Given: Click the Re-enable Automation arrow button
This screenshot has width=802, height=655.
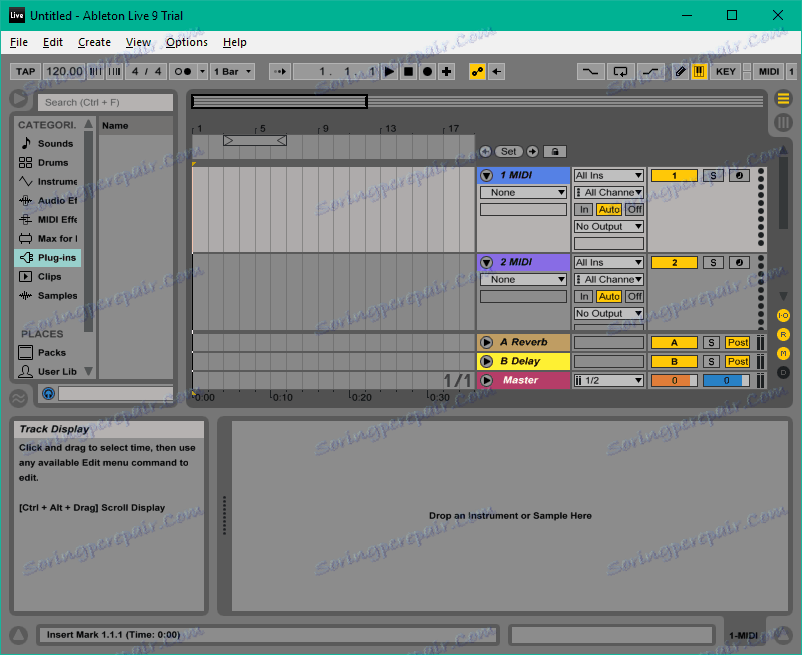Looking at the screenshot, I should click(x=496, y=72).
